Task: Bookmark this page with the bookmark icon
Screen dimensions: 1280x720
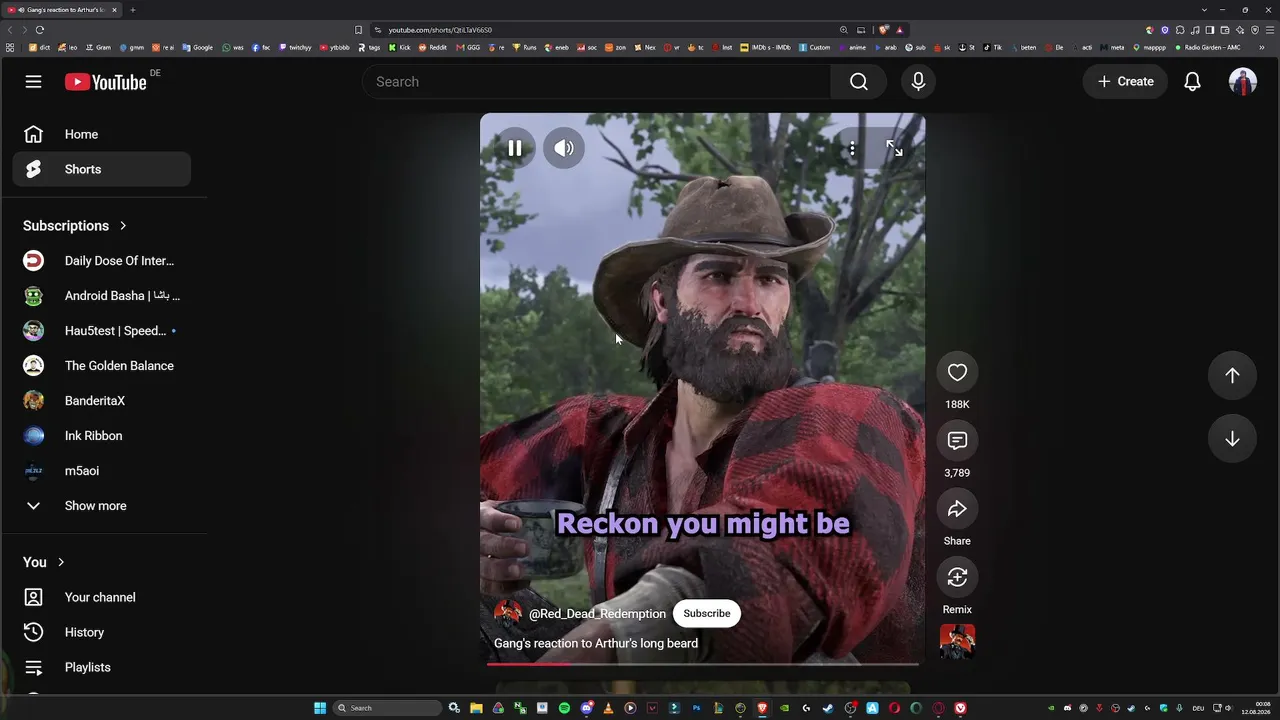Action: point(358,30)
